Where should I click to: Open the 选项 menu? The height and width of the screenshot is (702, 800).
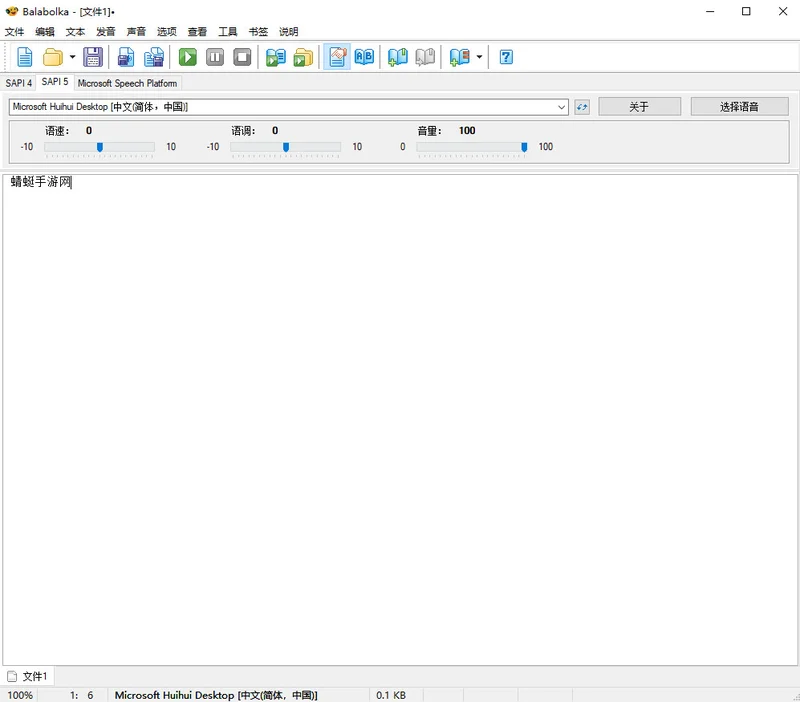166,32
